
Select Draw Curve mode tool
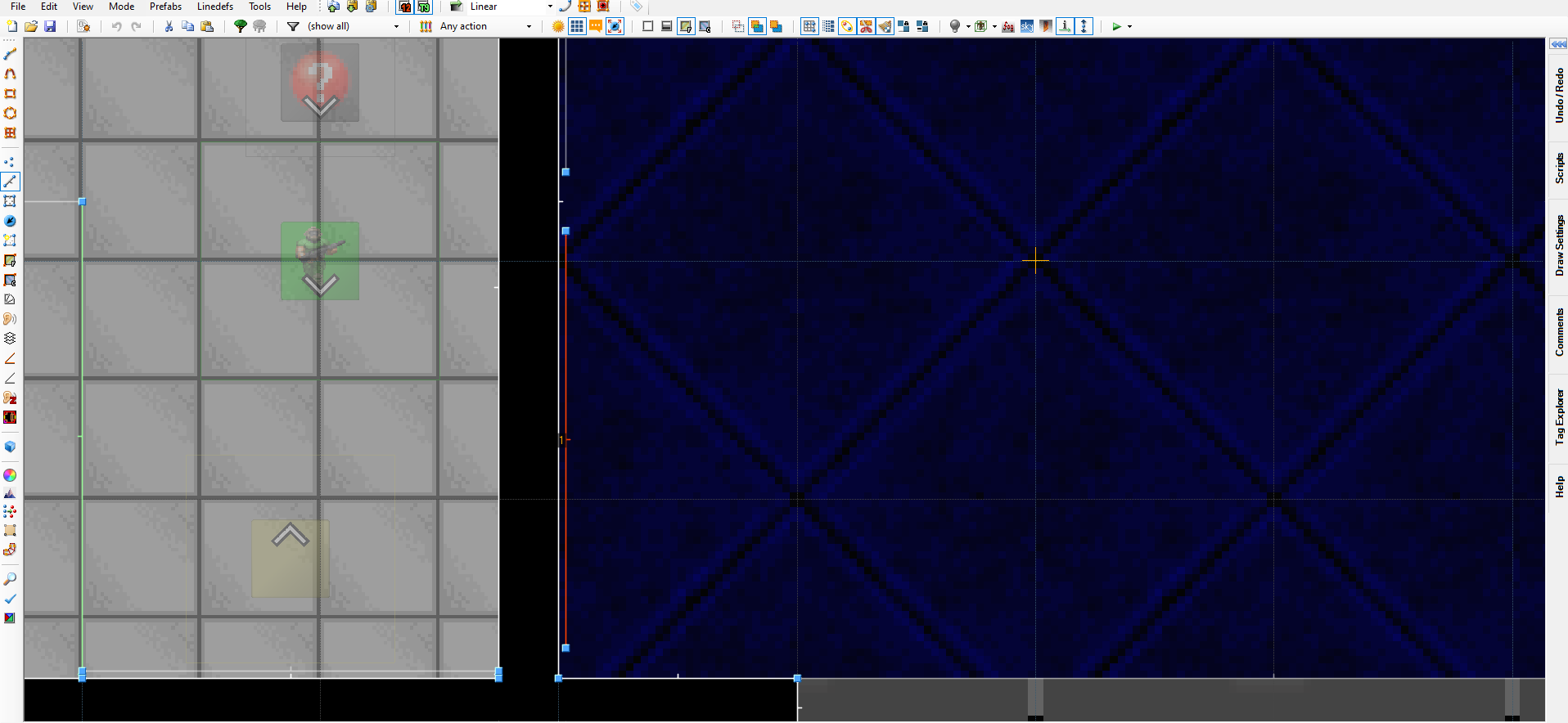[x=10, y=74]
